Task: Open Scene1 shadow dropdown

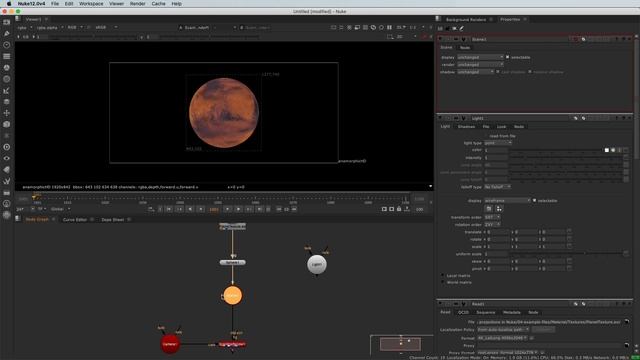Action: point(476,72)
